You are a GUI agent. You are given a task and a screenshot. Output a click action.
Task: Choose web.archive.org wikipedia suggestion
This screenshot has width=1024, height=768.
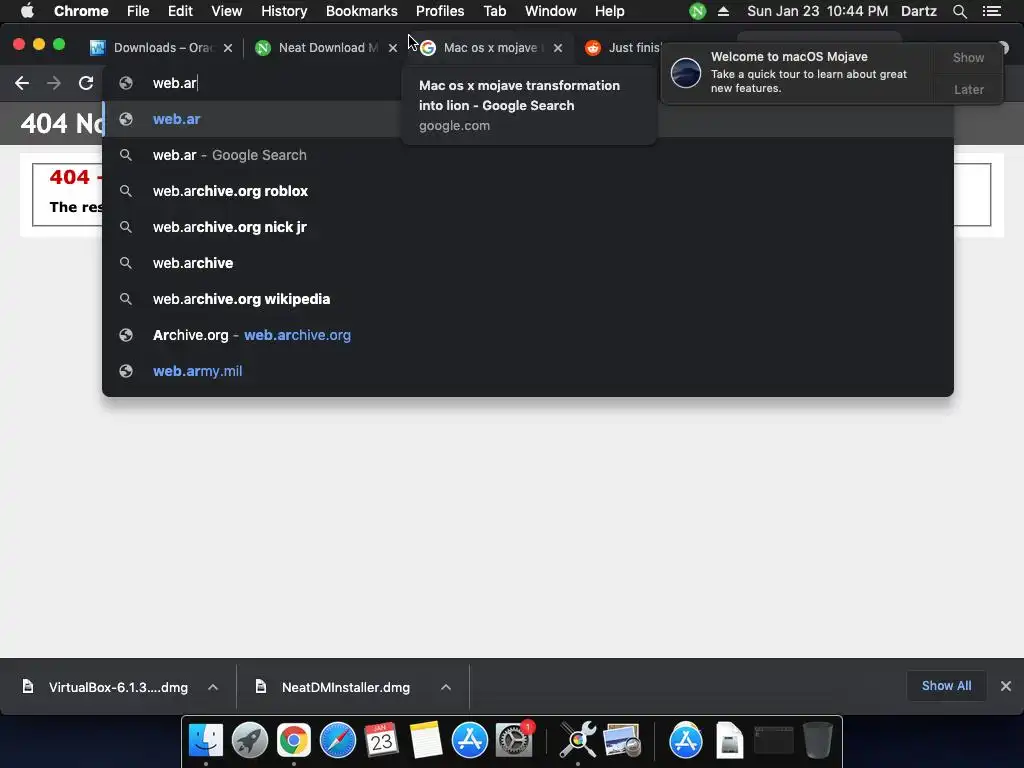(x=528, y=298)
